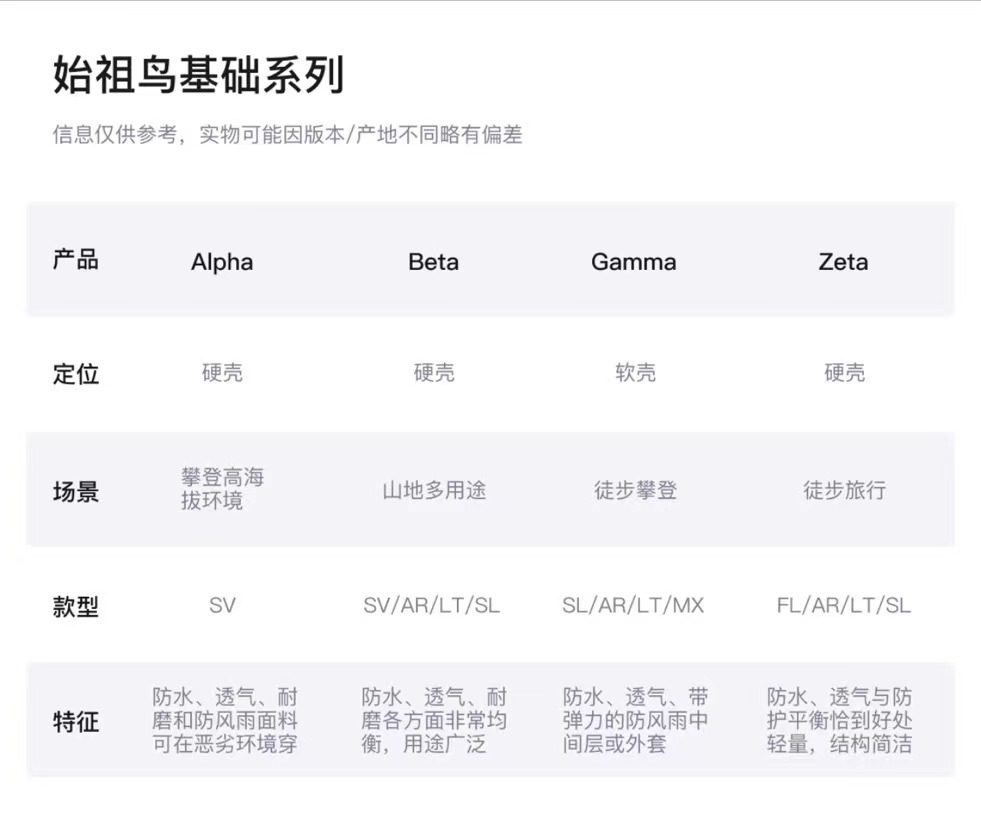Select the Beta column header

[x=433, y=262]
